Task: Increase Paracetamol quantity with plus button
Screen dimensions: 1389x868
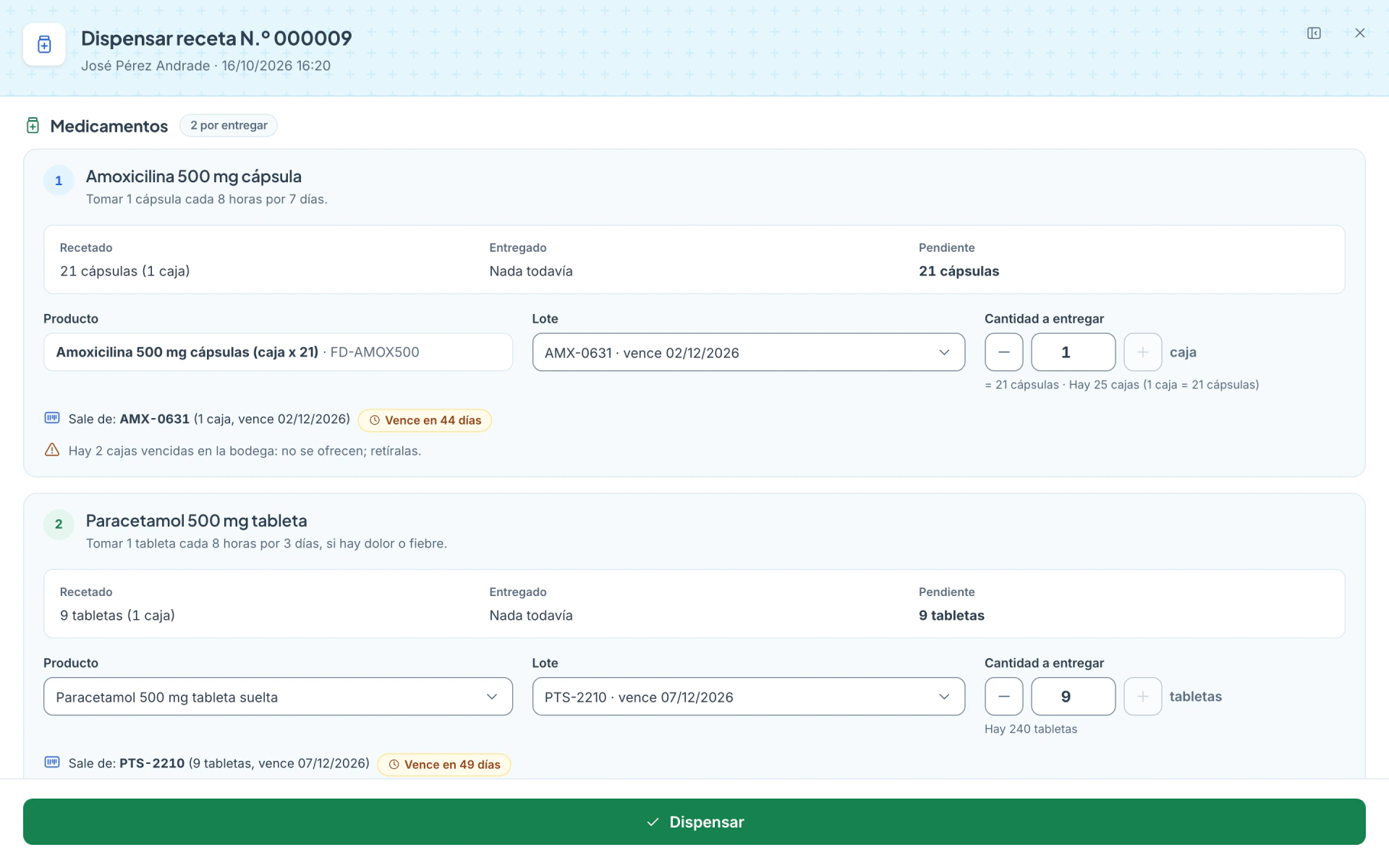Action: [1142, 697]
